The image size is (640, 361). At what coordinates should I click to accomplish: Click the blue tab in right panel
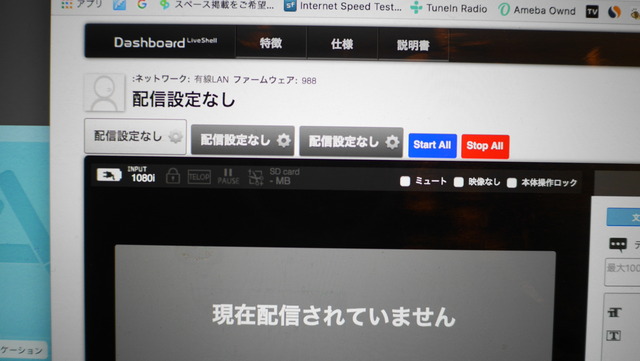[x=623, y=217]
